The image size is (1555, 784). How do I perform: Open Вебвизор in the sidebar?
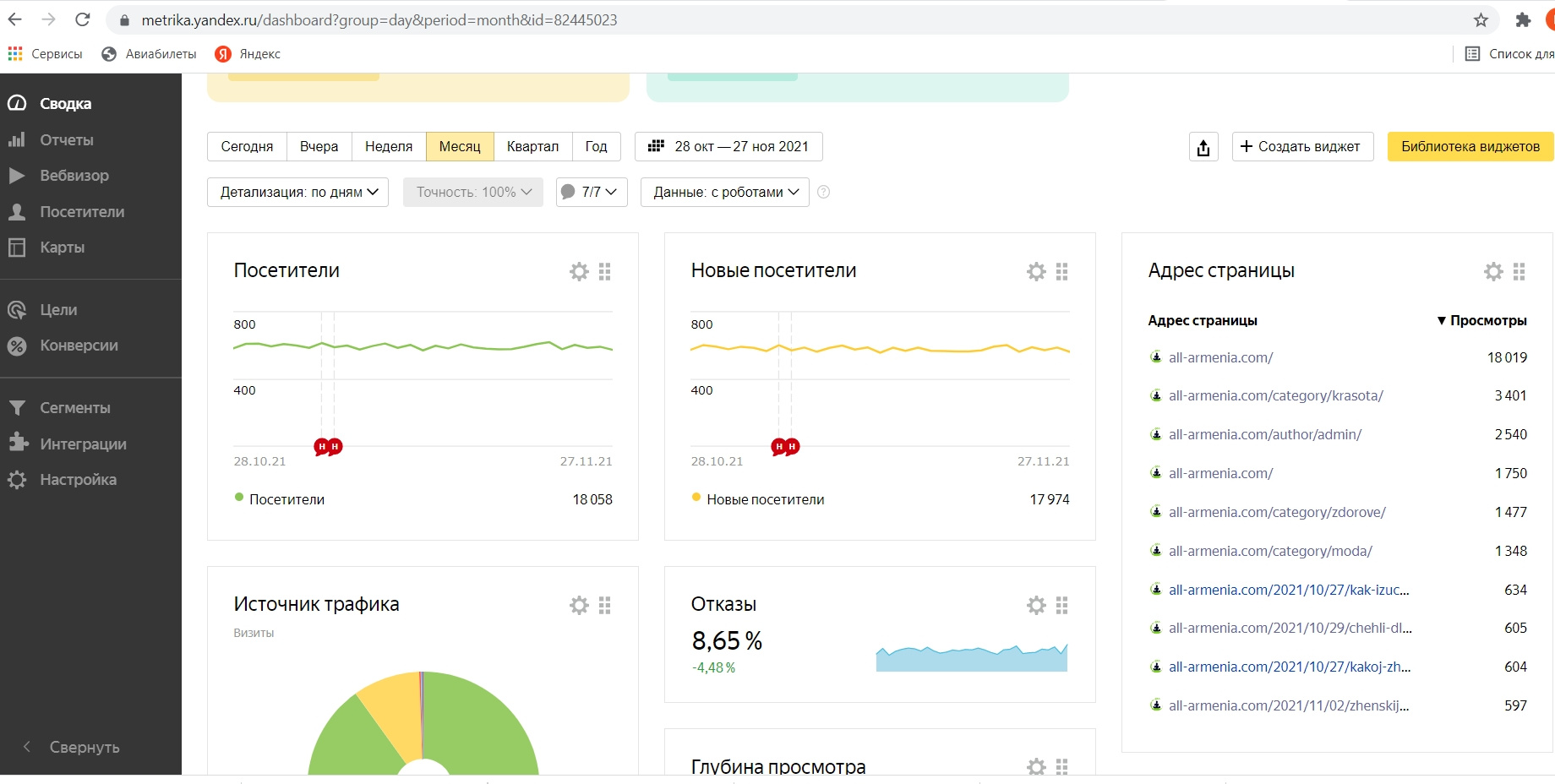pos(74,176)
